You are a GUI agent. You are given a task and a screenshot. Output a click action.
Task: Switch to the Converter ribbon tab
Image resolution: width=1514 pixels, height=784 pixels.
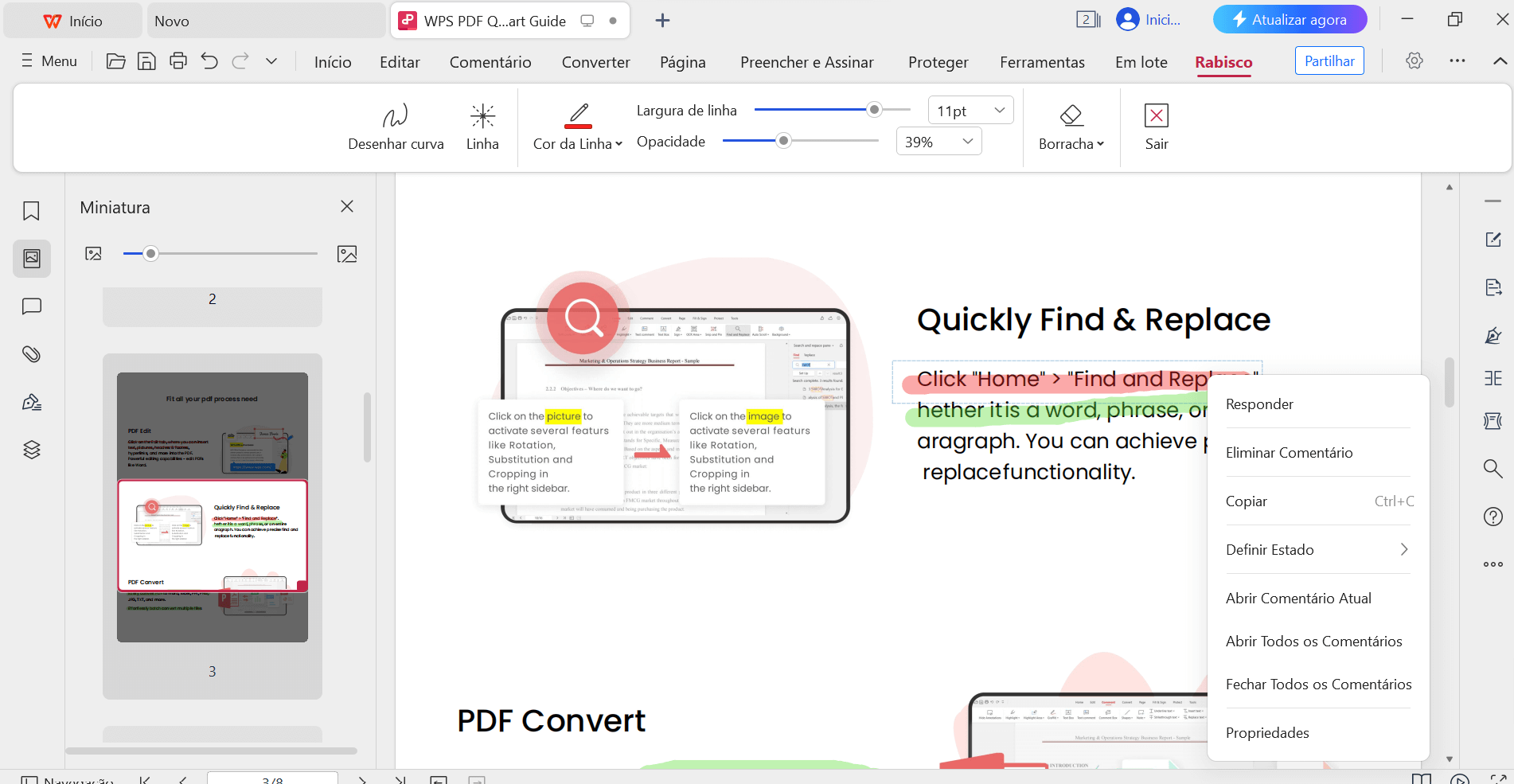click(595, 61)
